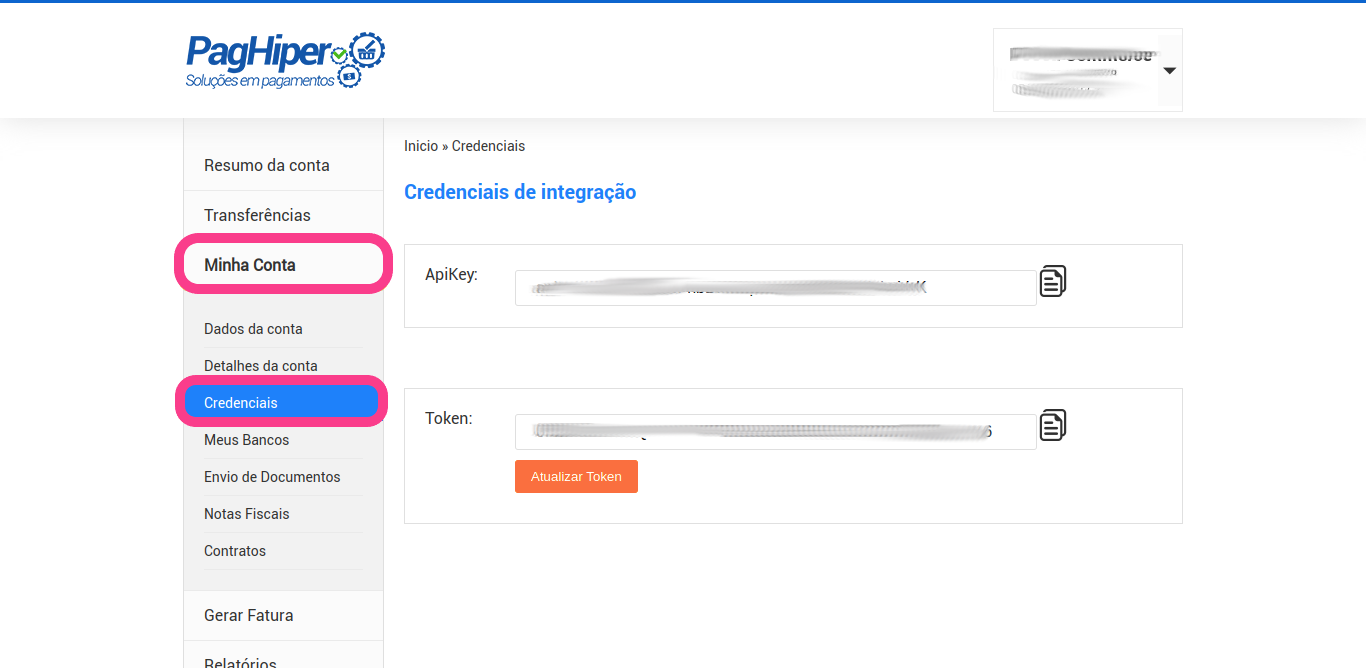1366x668 pixels.
Task: Click the Credenciais de integração heading
Action: point(520,192)
